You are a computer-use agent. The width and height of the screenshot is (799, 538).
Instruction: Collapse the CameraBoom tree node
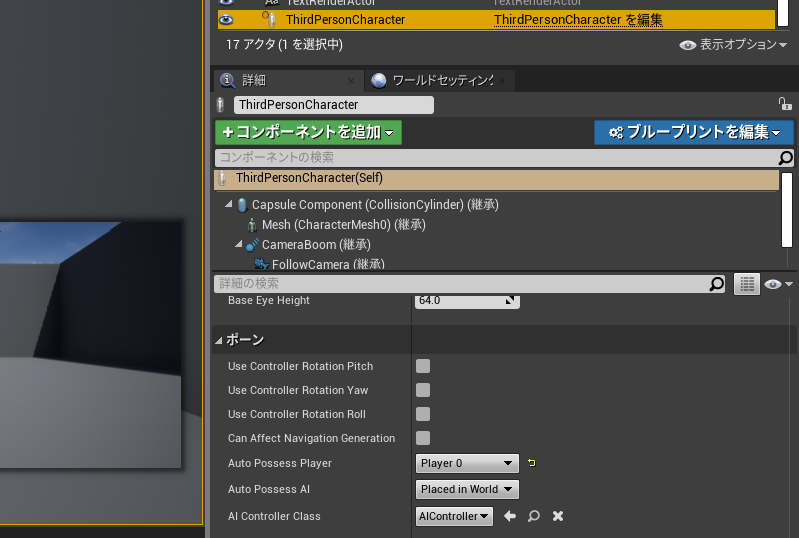(238, 245)
